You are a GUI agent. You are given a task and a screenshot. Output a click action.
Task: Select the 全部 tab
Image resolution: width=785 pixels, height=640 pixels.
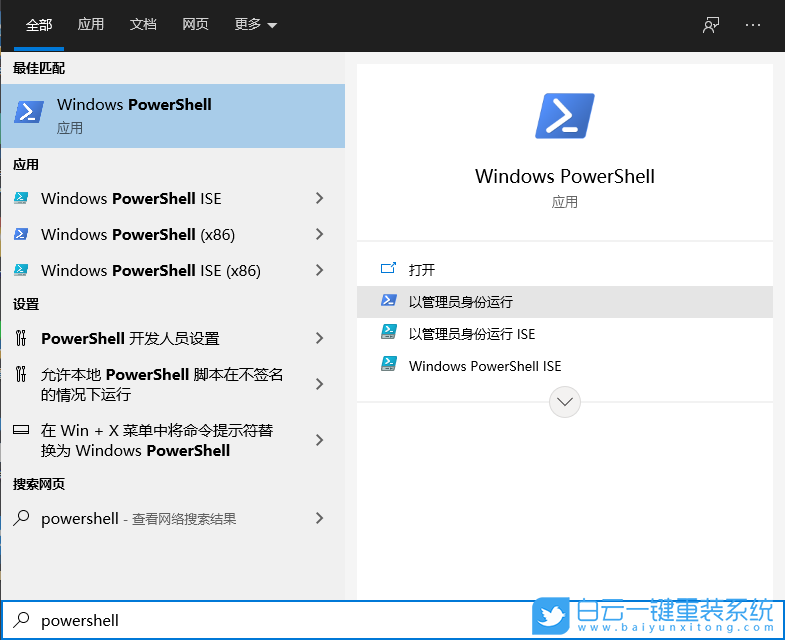pos(39,25)
